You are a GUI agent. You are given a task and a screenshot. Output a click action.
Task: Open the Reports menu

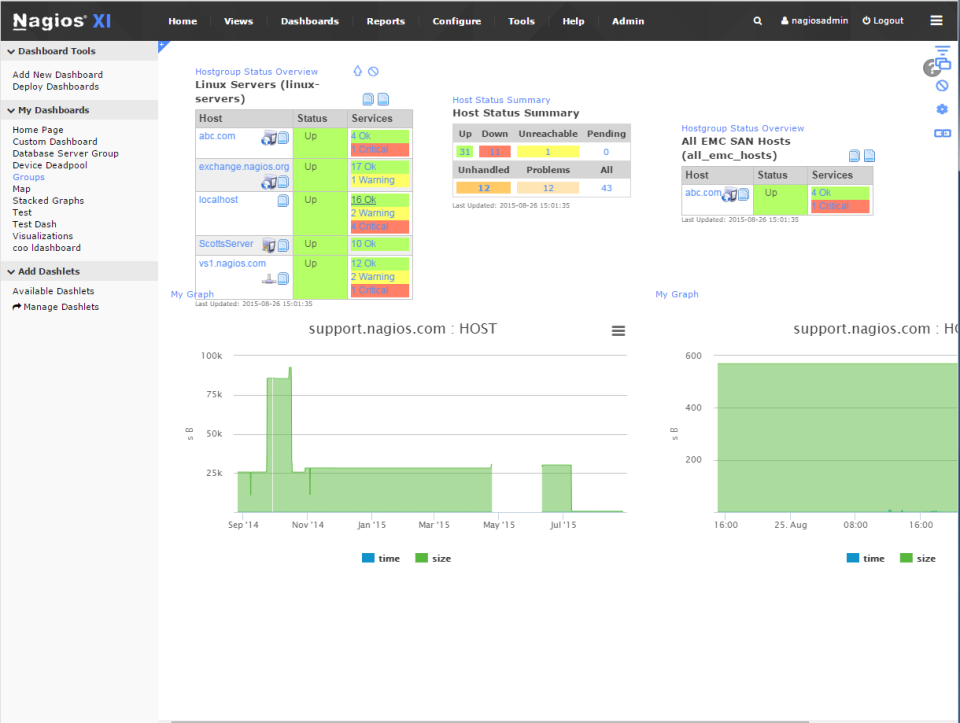(x=387, y=21)
